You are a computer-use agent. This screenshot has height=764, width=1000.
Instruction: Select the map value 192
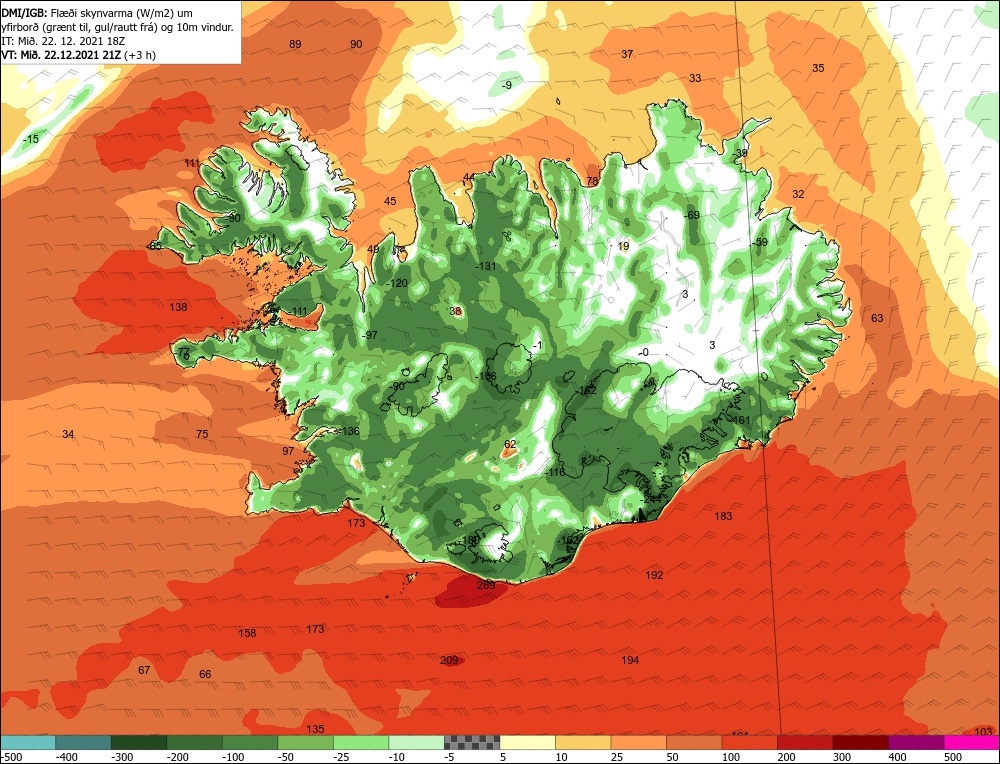click(x=654, y=575)
